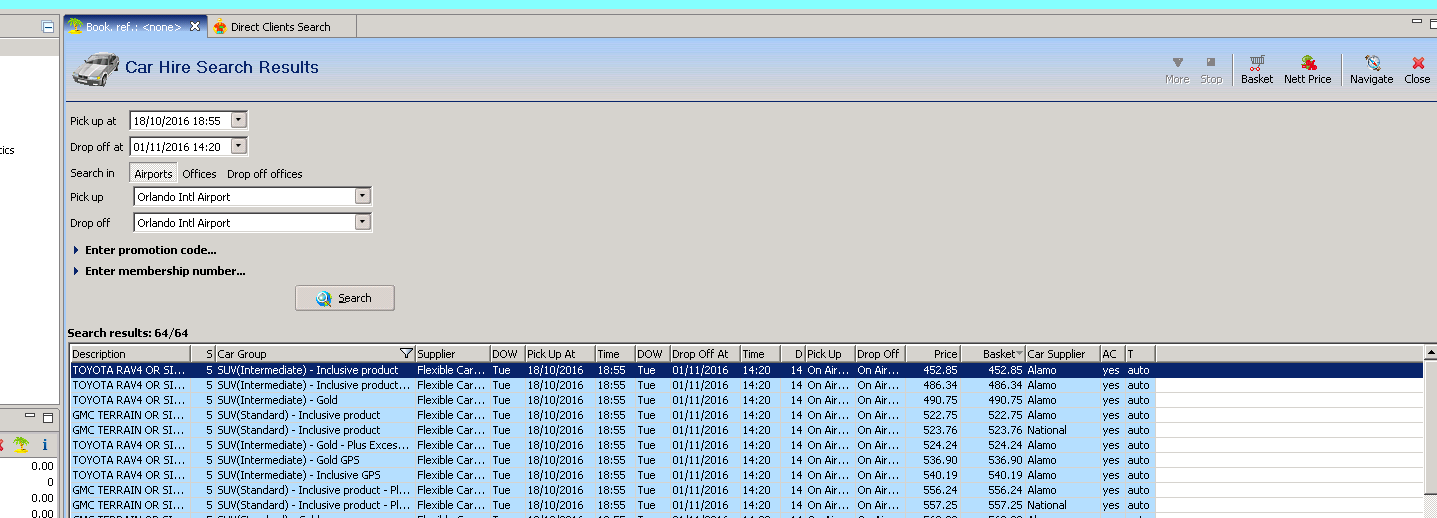Sort by the Car Supplier column header
Screen dimensions: 1437x518
pos(1062,354)
